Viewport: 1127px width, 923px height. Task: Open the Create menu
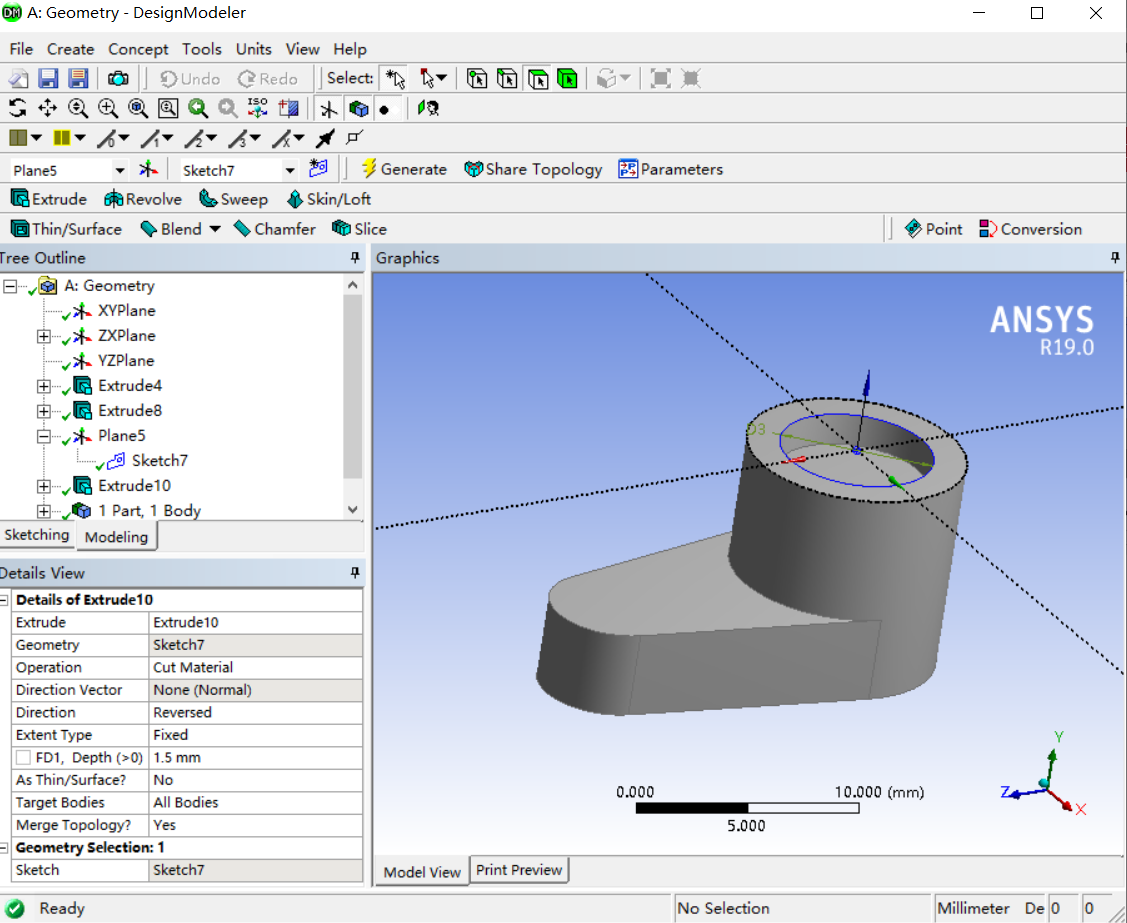pyautogui.click(x=70, y=49)
